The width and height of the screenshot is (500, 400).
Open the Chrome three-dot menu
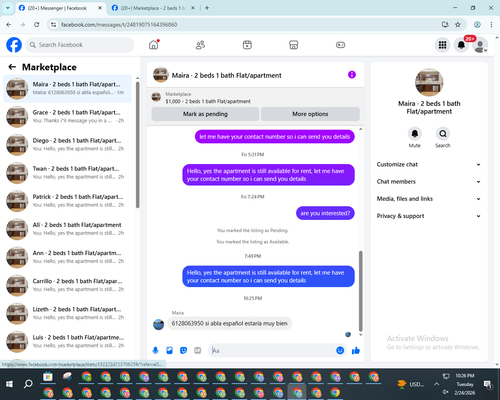pos(491,24)
